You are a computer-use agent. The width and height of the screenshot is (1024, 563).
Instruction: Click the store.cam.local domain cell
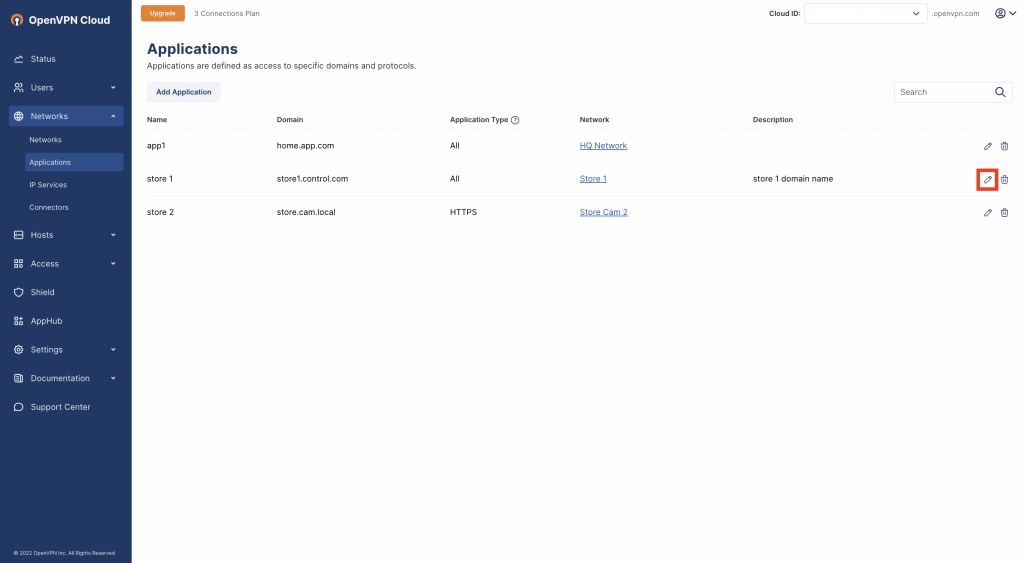[x=306, y=212]
